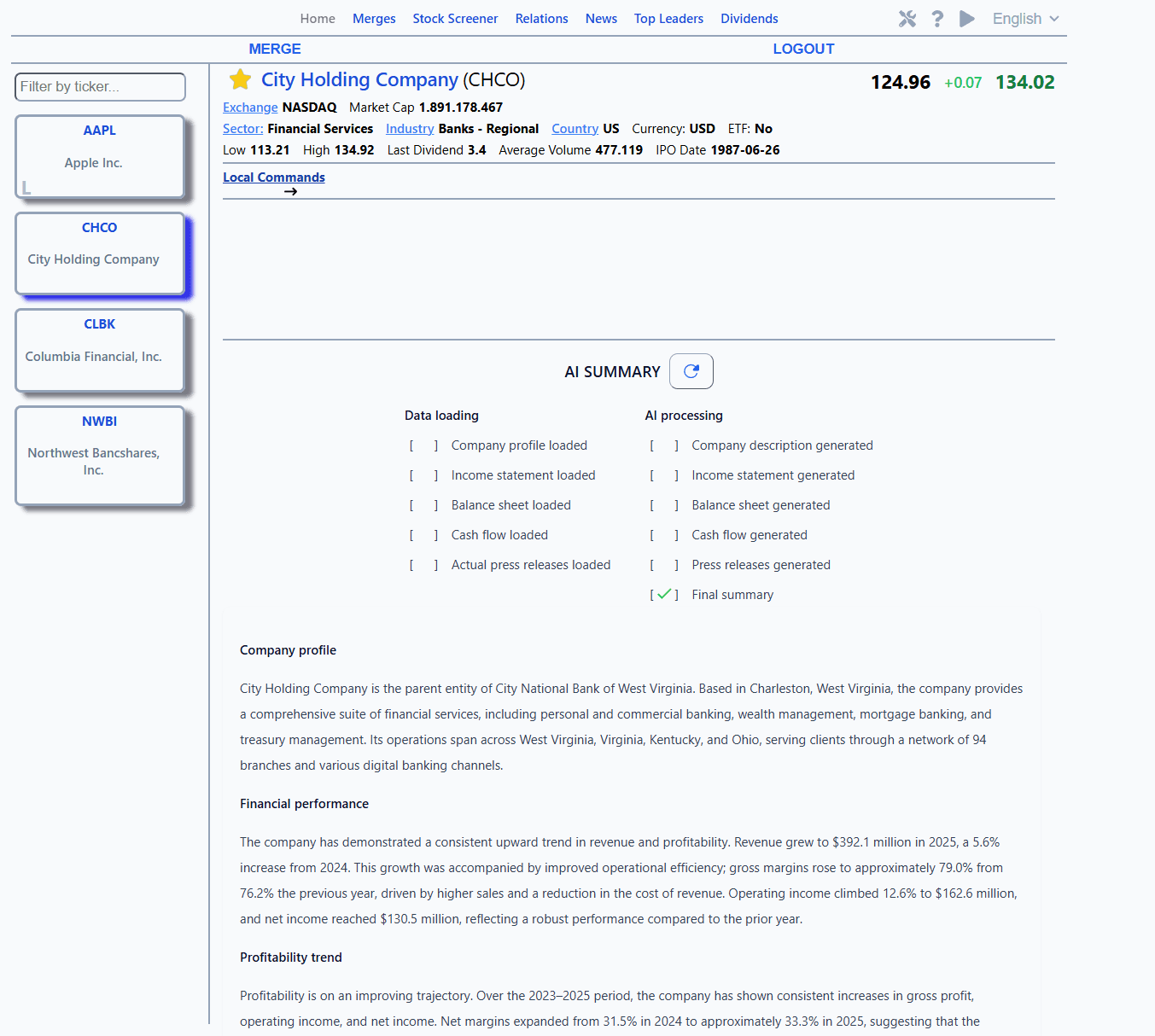Toggle Press releases generated checkbox
The width and height of the screenshot is (1155, 1036).
tap(664, 565)
